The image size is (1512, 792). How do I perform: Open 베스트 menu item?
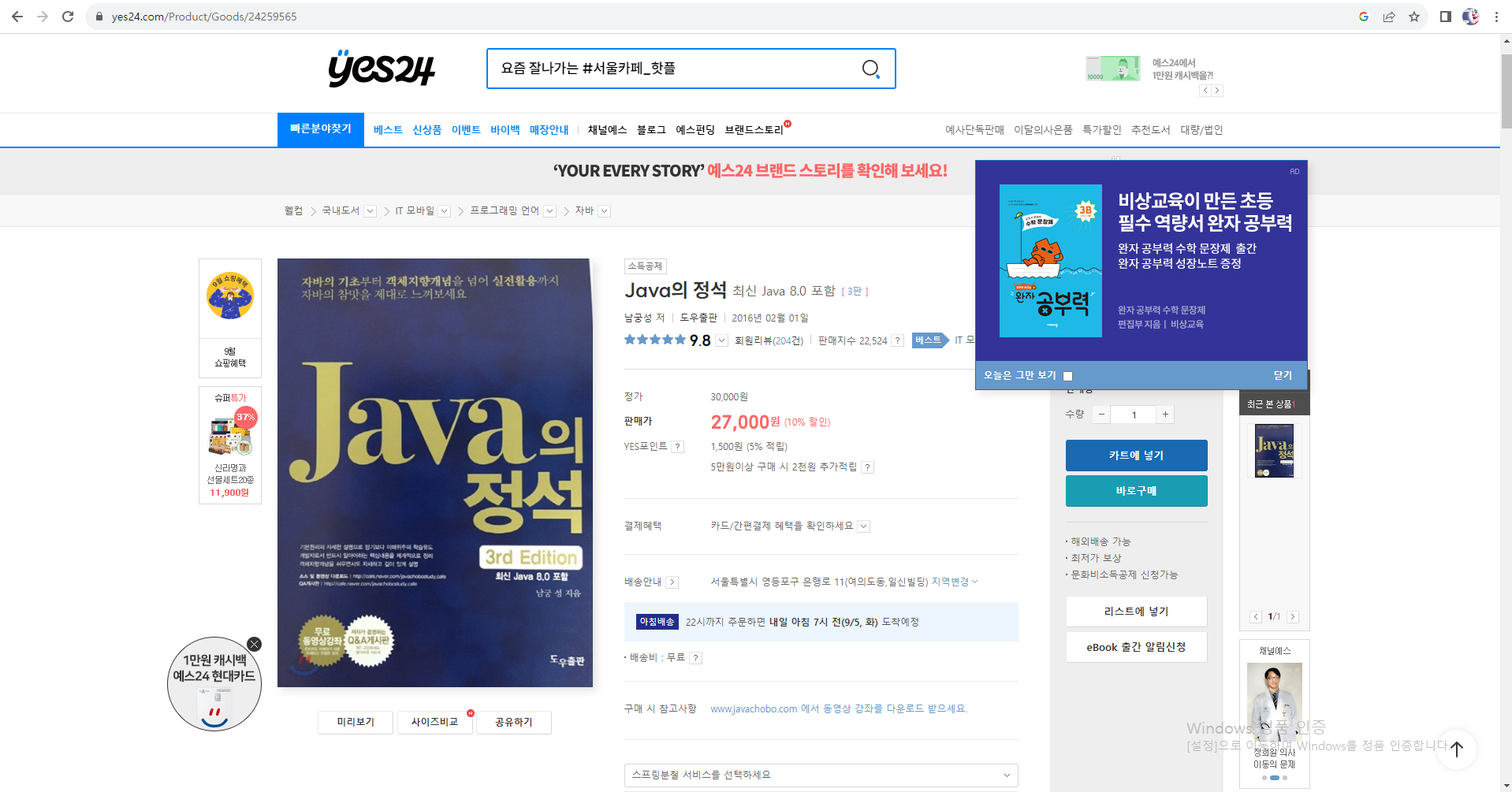pos(388,130)
